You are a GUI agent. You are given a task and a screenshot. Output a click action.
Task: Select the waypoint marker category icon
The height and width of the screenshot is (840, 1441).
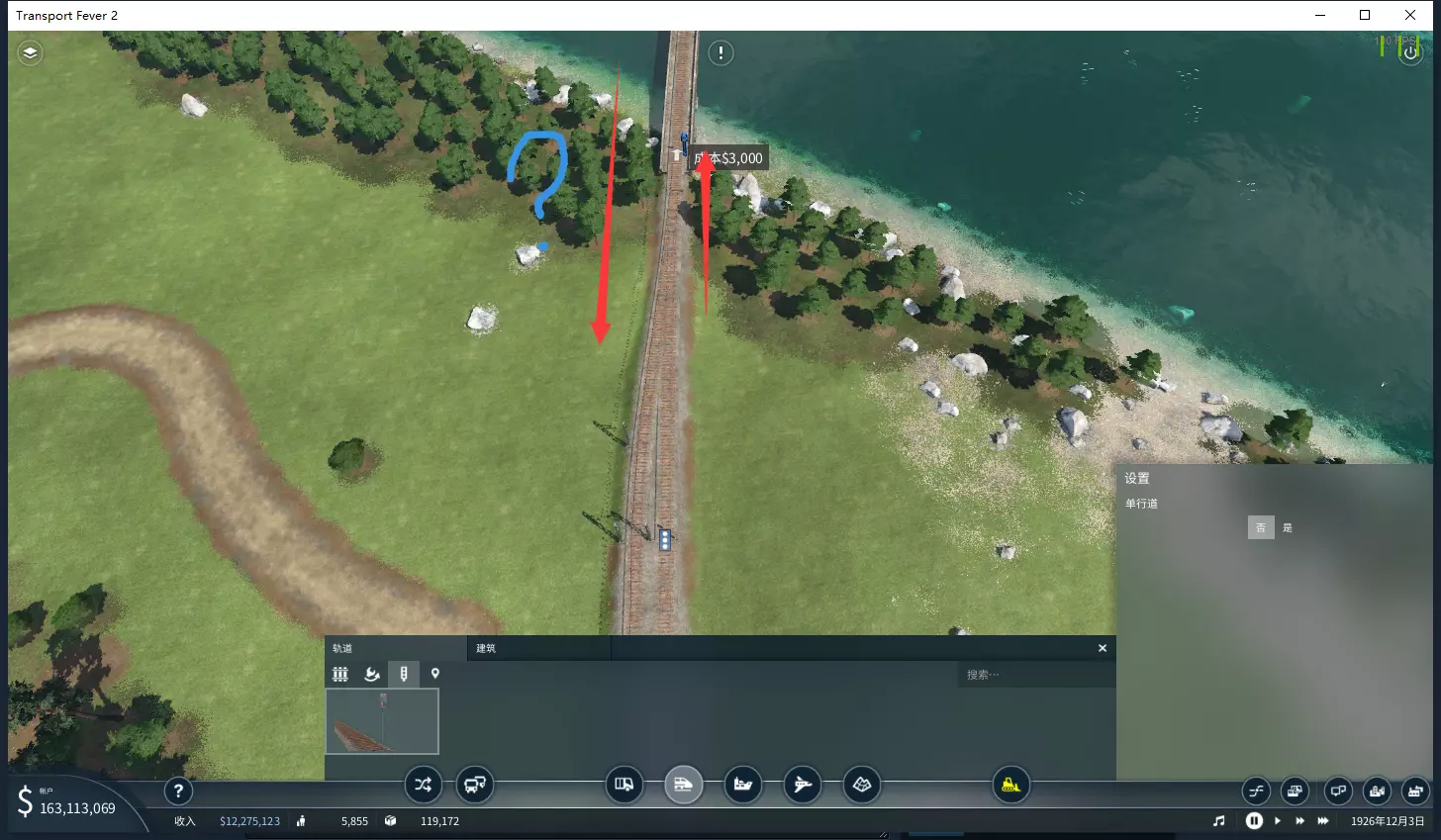tap(434, 674)
